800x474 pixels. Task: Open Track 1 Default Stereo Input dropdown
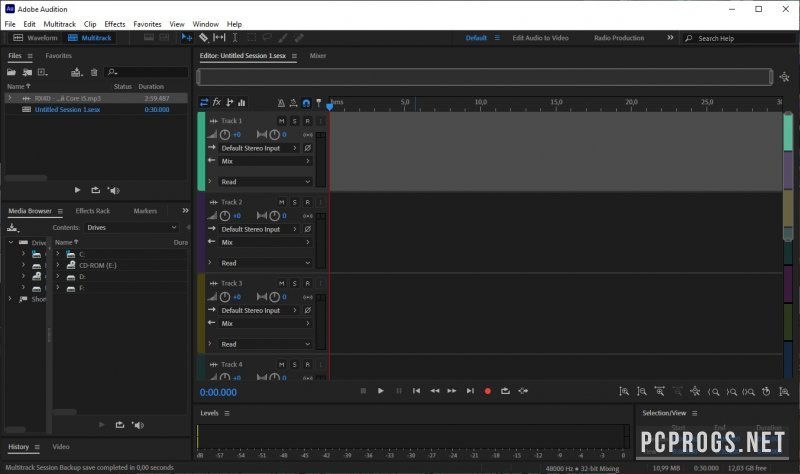point(259,148)
